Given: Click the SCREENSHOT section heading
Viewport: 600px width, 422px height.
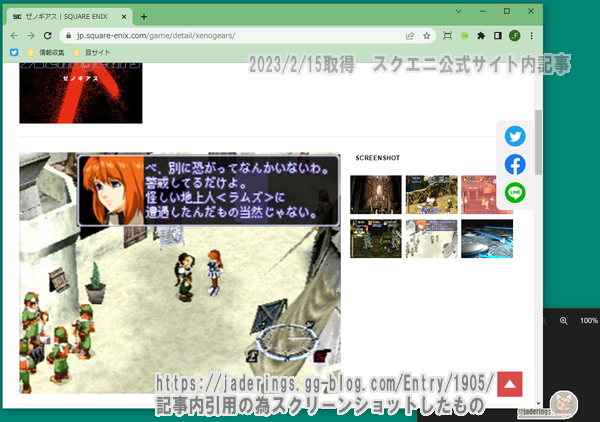Looking at the screenshot, I should pyautogui.click(x=378, y=158).
